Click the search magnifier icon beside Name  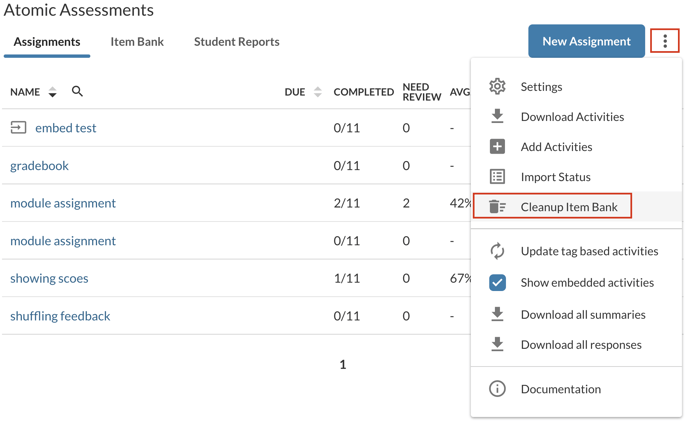(77, 92)
